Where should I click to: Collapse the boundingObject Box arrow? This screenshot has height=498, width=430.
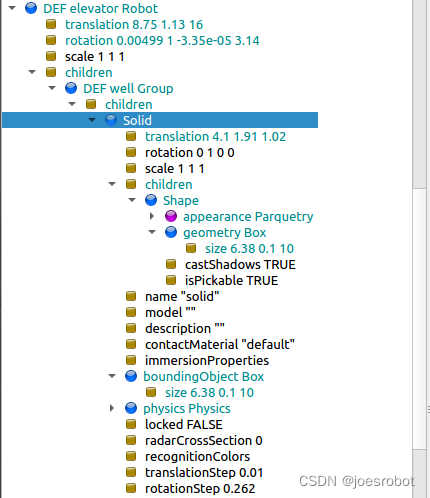pyautogui.click(x=112, y=376)
